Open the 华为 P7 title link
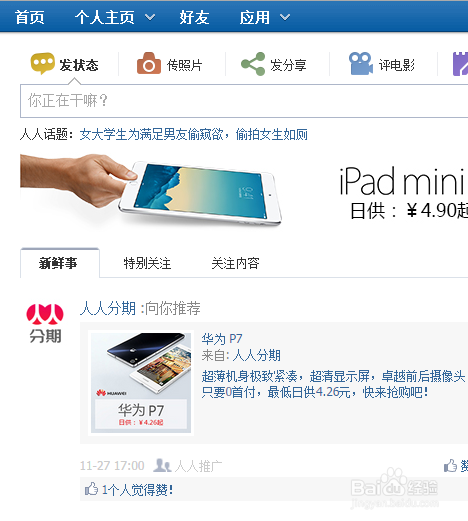The width and height of the screenshot is (468, 521). pyautogui.click(x=222, y=339)
